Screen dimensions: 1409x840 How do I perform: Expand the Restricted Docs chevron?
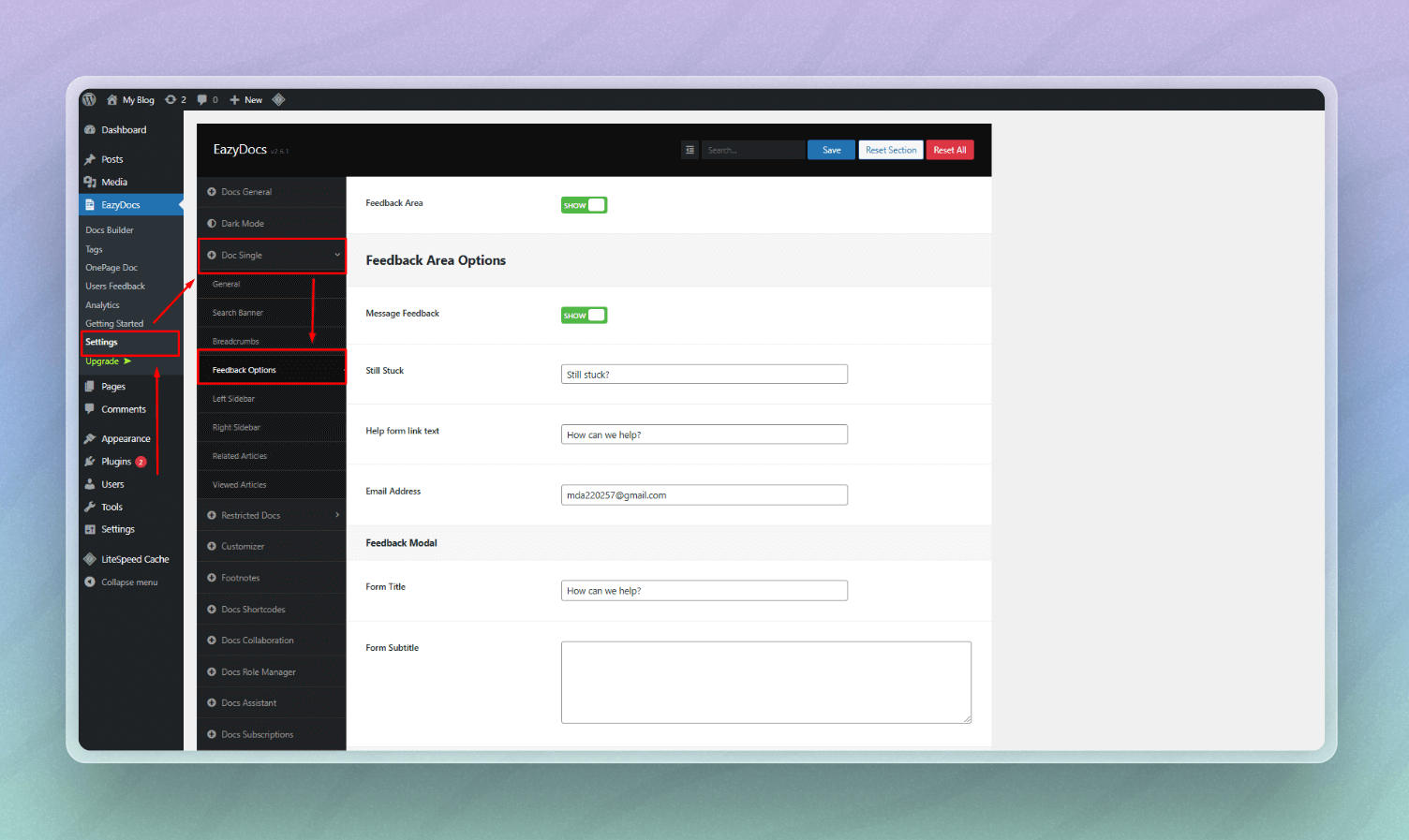pyautogui.click(x=337, y=515)
